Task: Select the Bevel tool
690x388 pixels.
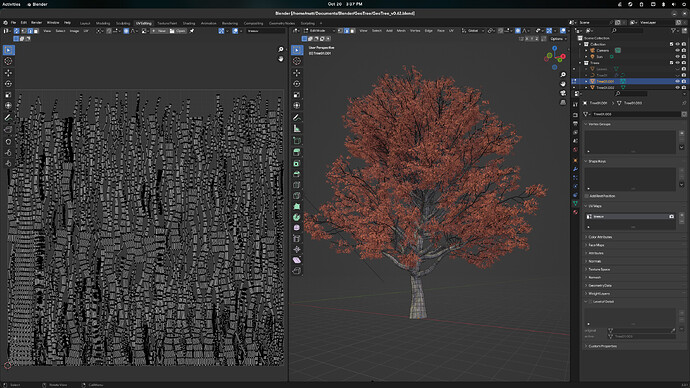Action: (297, 174)
